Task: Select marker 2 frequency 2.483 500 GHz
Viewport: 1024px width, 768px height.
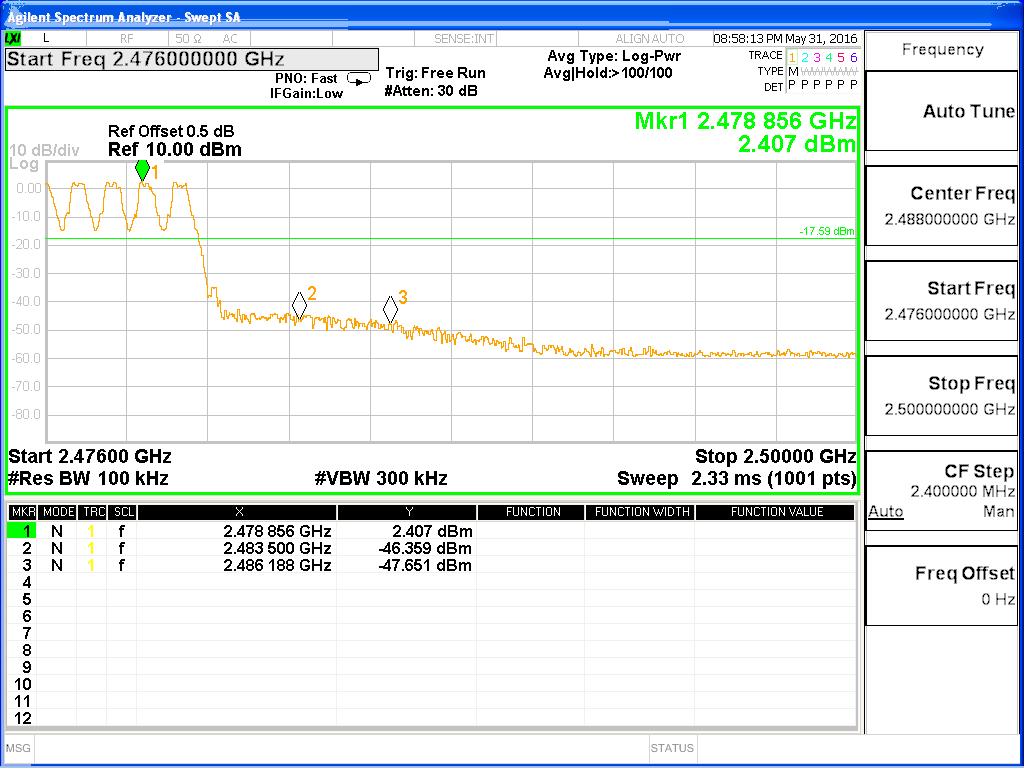Action: (277, 548)
